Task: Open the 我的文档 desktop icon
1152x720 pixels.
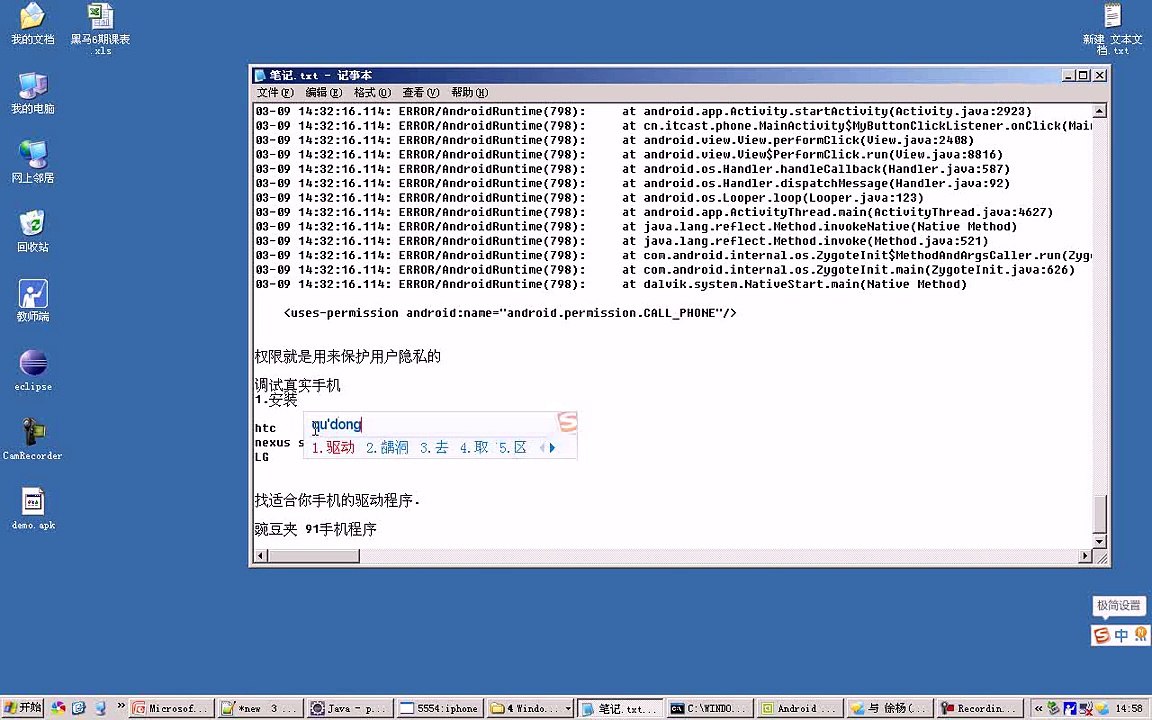Action: pos(32,24)
